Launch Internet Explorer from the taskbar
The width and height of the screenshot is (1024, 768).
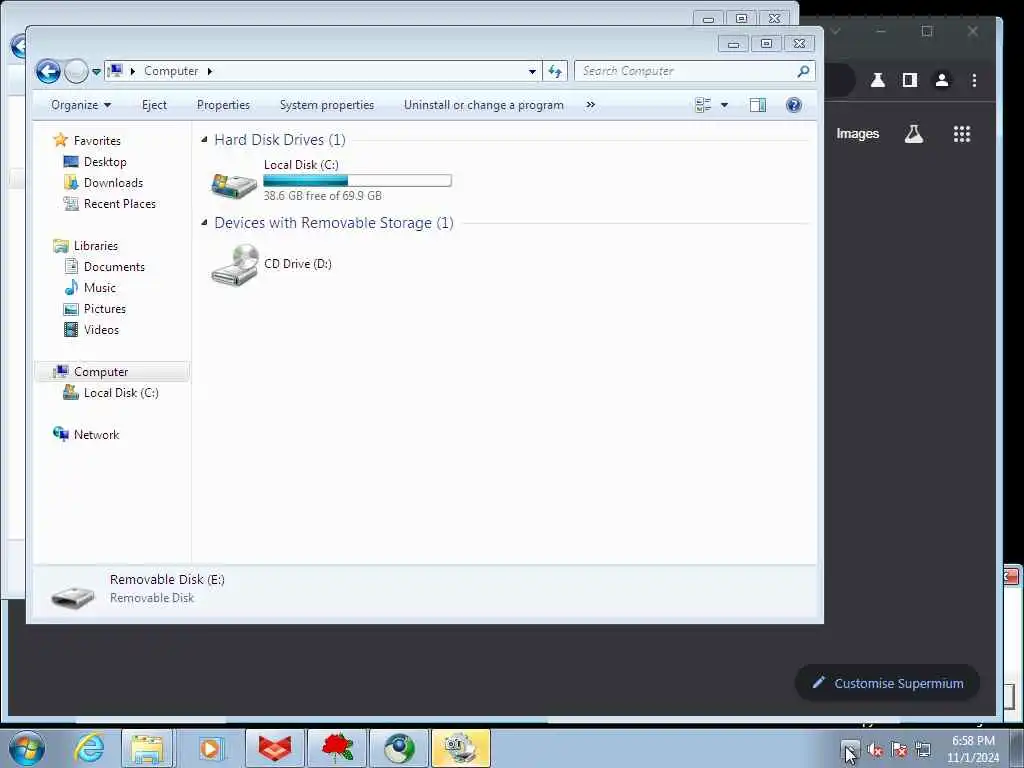tap(89, 748)
